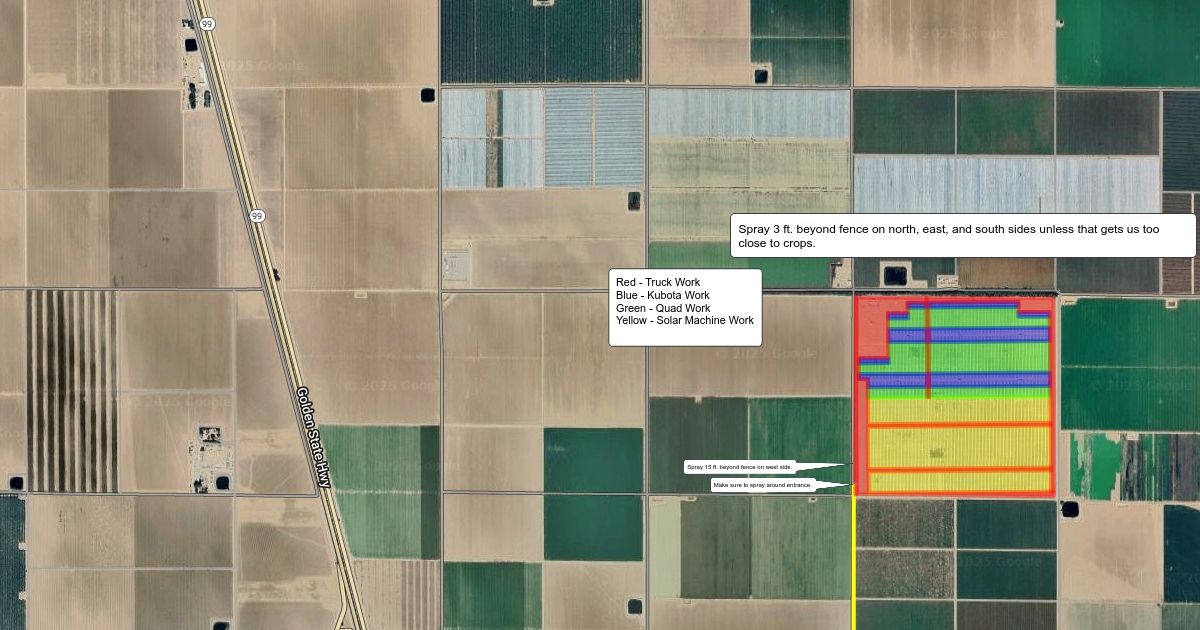
Task: Select the 'Make sure to spray around entrance' callout
Action: 762,485
